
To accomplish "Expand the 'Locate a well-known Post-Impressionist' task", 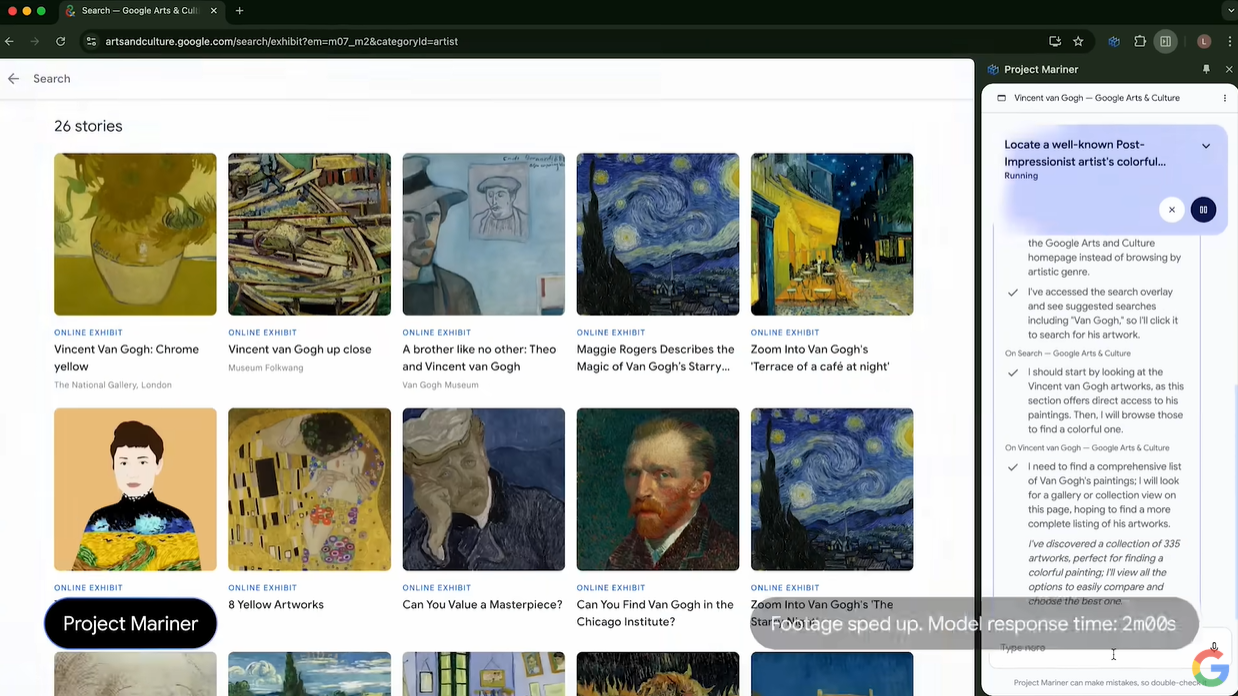I will click(x=1206, y=145).
